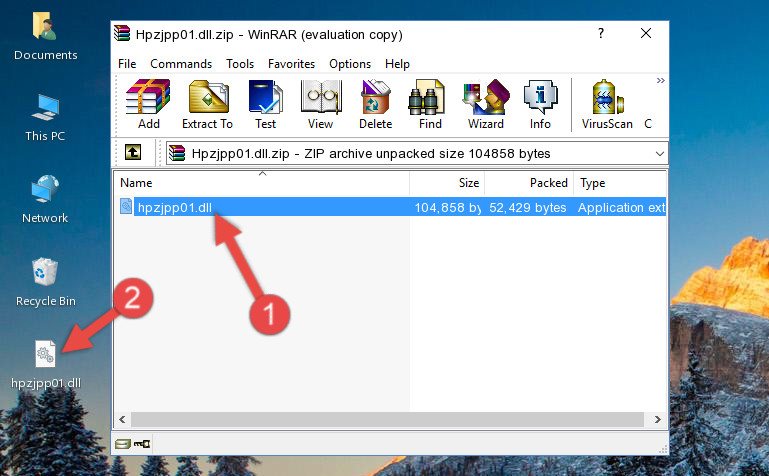Click the key password icon in status bar
769x476 pixels.
142,444
